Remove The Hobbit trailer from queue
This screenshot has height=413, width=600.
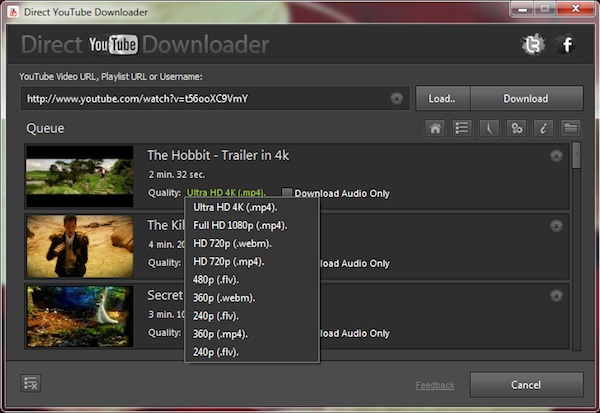click(x=556, y=156)
